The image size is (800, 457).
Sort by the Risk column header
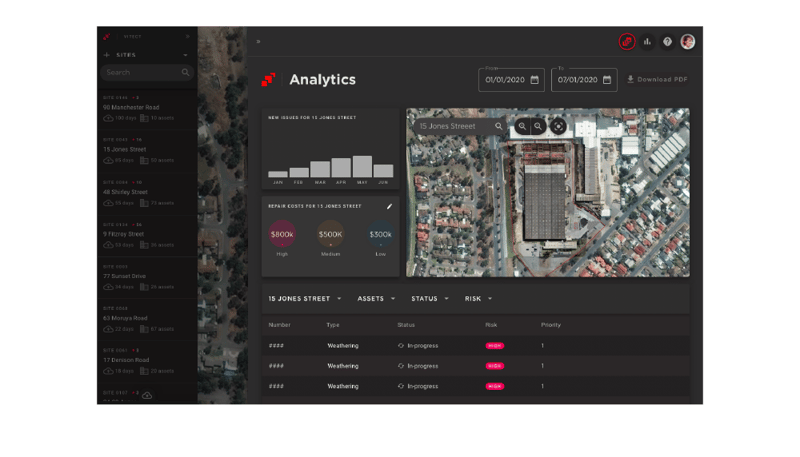tap(491, 325)
